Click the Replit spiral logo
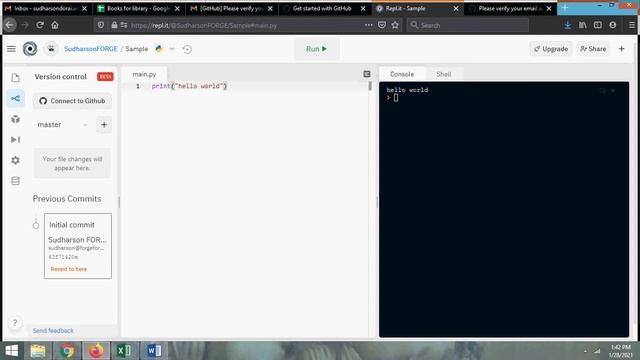Viewport: 640px width, 360px height. coord(30,49)
